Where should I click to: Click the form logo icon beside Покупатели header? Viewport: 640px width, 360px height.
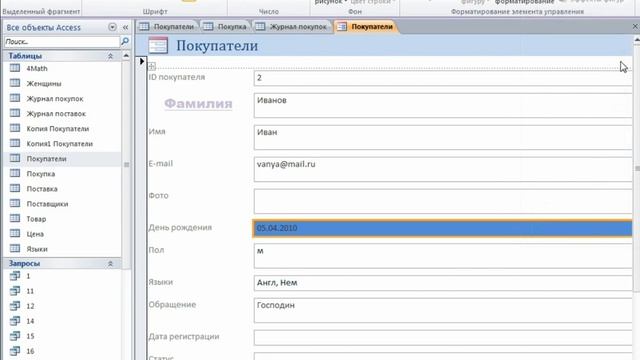(158, 45)
